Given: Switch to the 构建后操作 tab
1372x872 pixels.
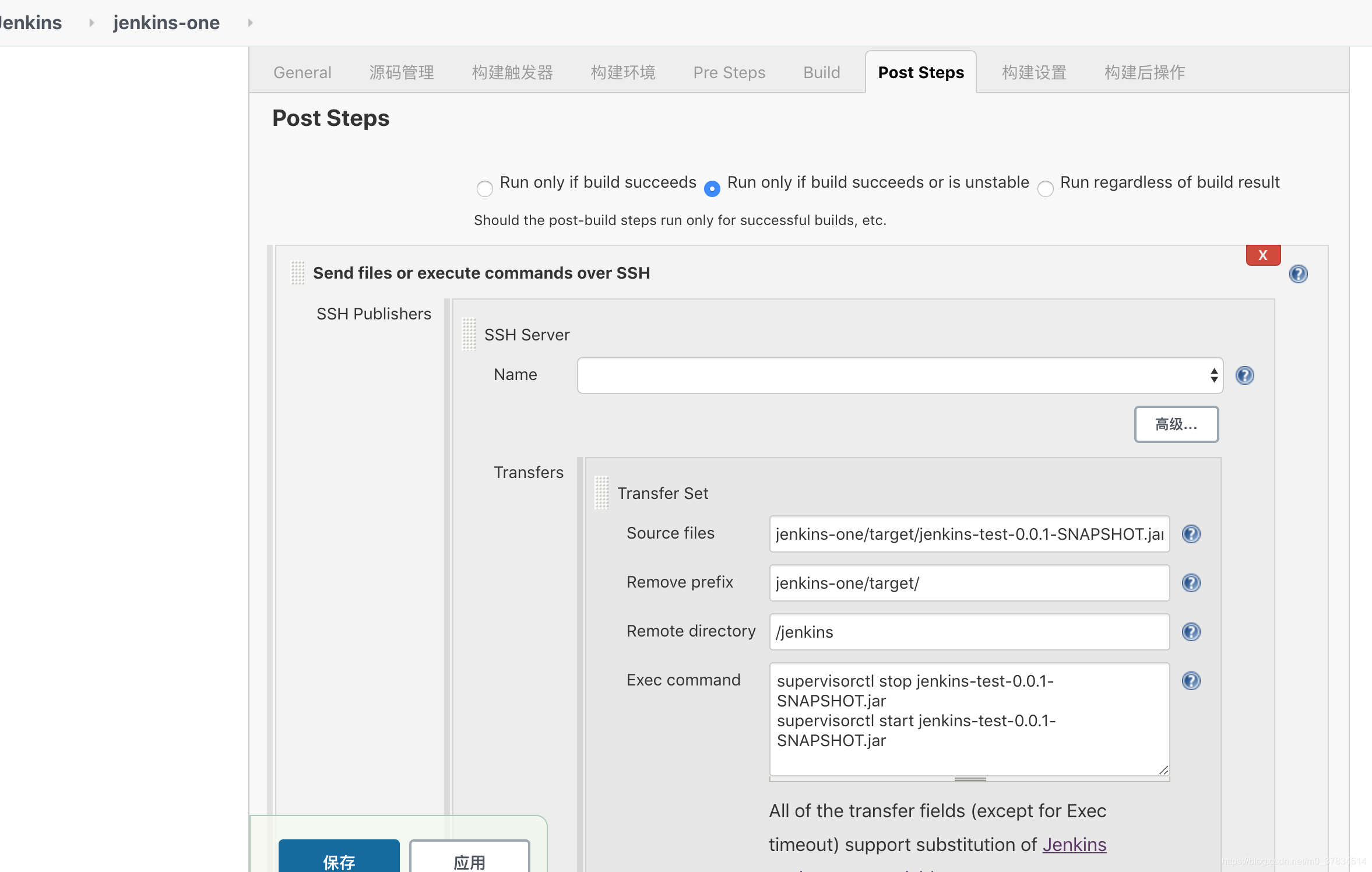Looking at the screenshot, I should (x=1144, y=72).
